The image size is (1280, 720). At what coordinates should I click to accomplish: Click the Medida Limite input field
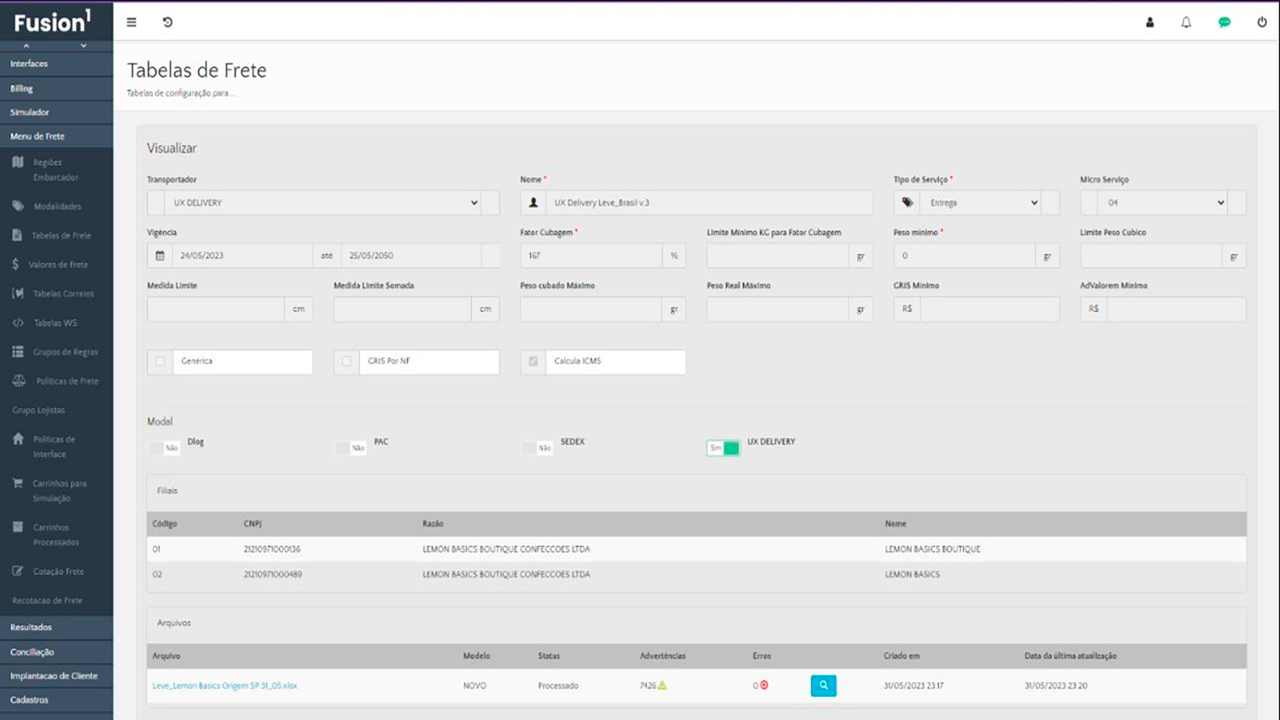click(216, 309)
